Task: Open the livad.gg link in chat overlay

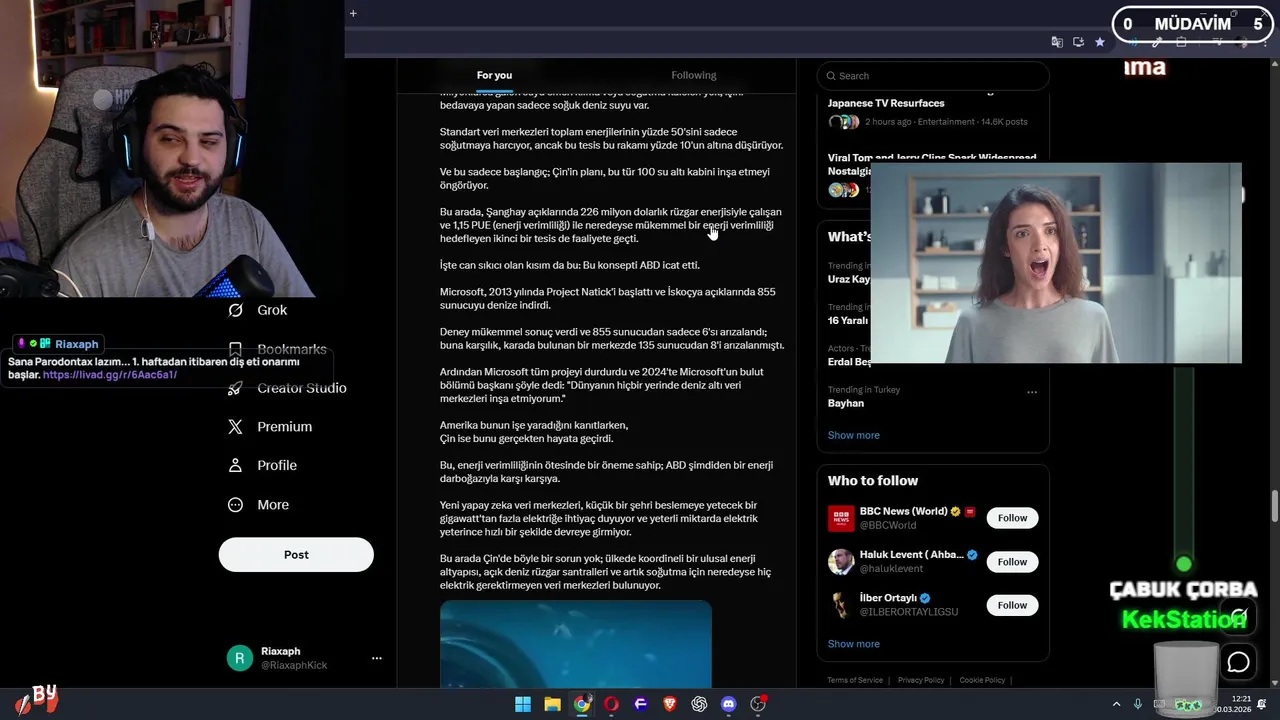Action: tap(110, 375)
